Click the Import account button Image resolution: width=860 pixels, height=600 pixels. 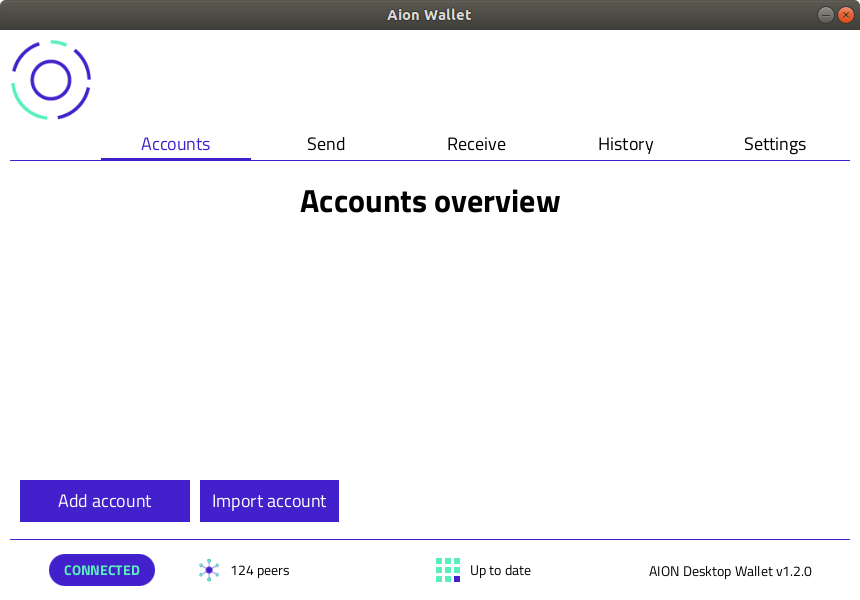click(x=269, y=501)
